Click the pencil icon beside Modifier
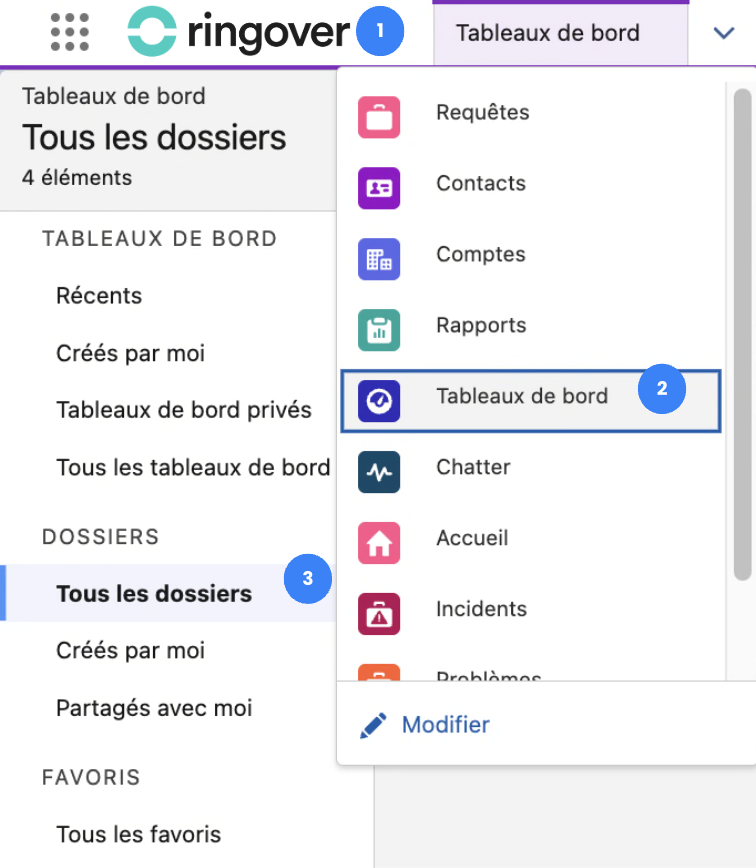756x868 pixels. [x=373, y=725]
